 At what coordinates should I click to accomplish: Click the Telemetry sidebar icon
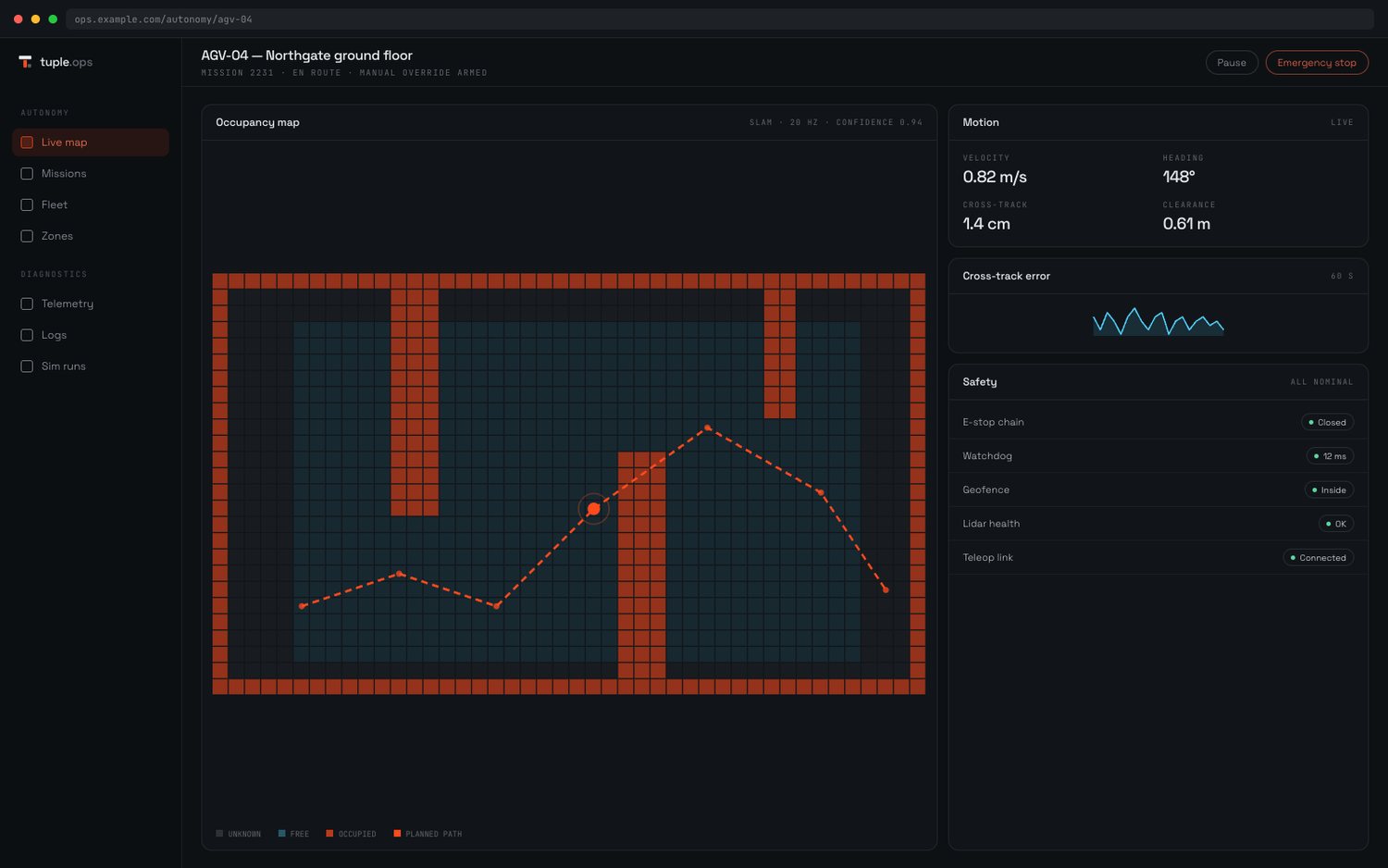[x=27, y=304]
